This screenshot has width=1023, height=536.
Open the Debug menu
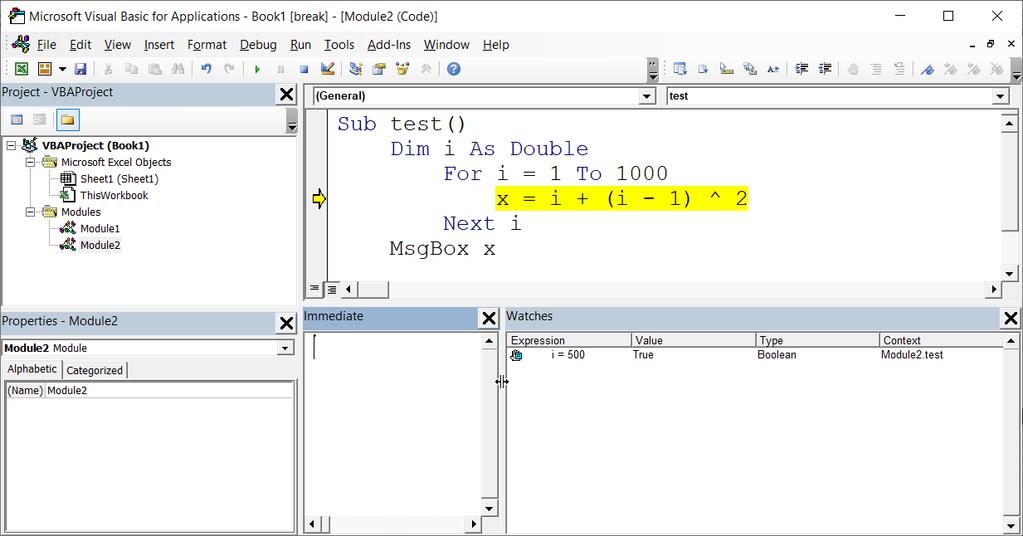(258, 45)
